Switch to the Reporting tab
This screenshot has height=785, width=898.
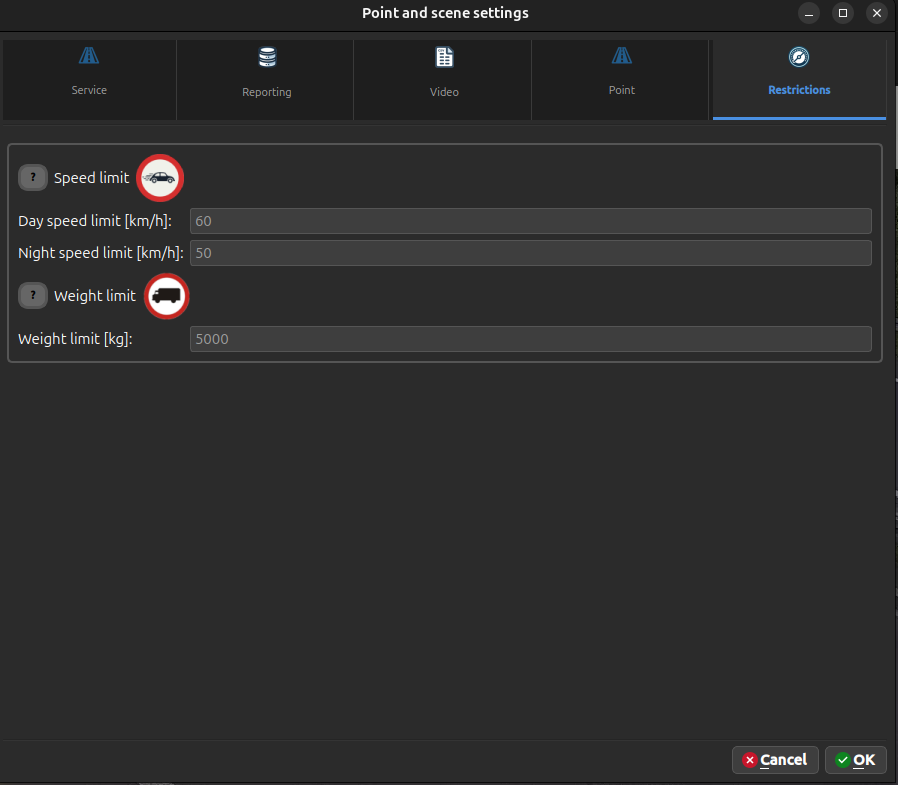(x=266, y=80)
